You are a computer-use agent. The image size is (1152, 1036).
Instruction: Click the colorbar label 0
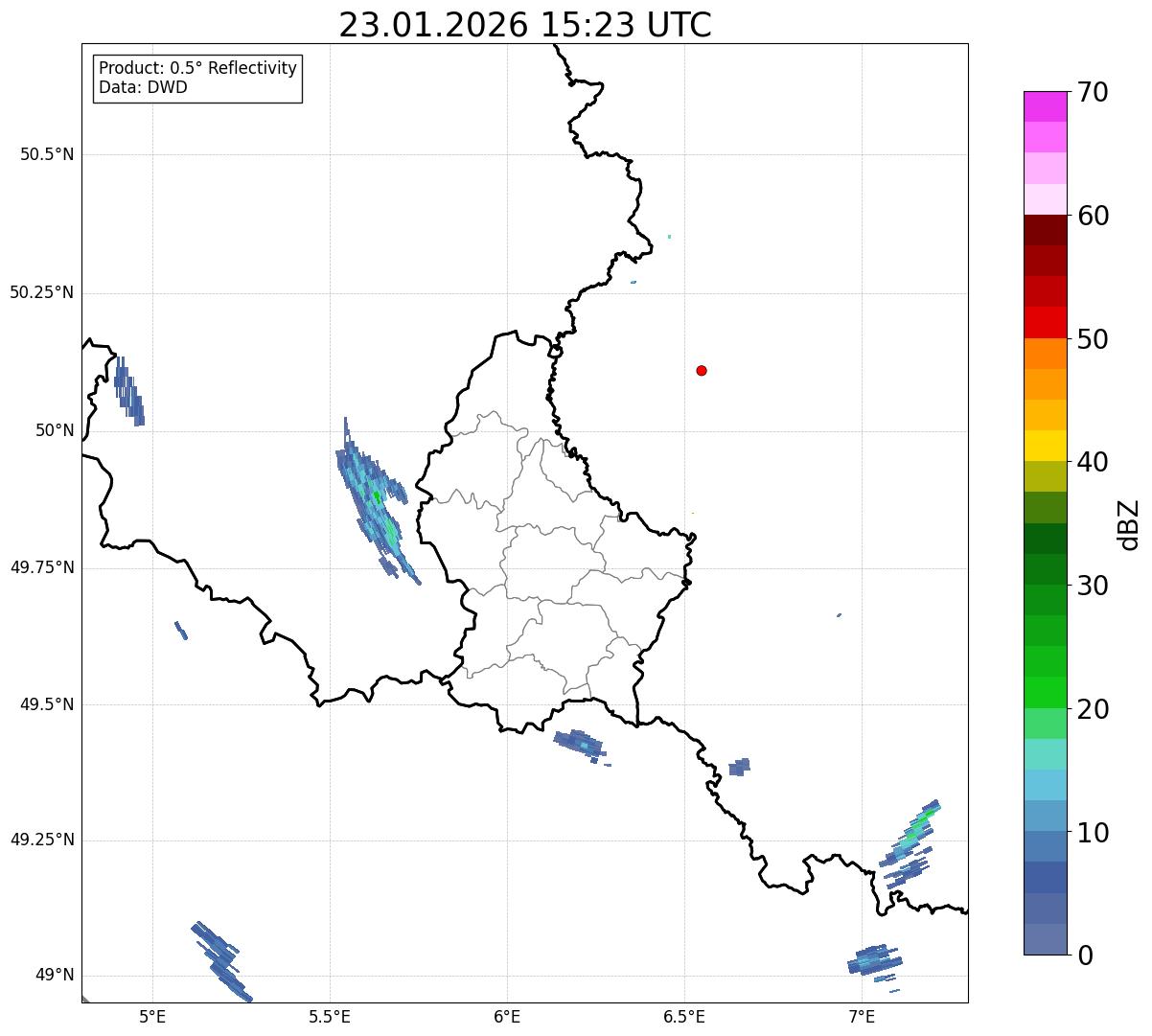coord(1084,955)
